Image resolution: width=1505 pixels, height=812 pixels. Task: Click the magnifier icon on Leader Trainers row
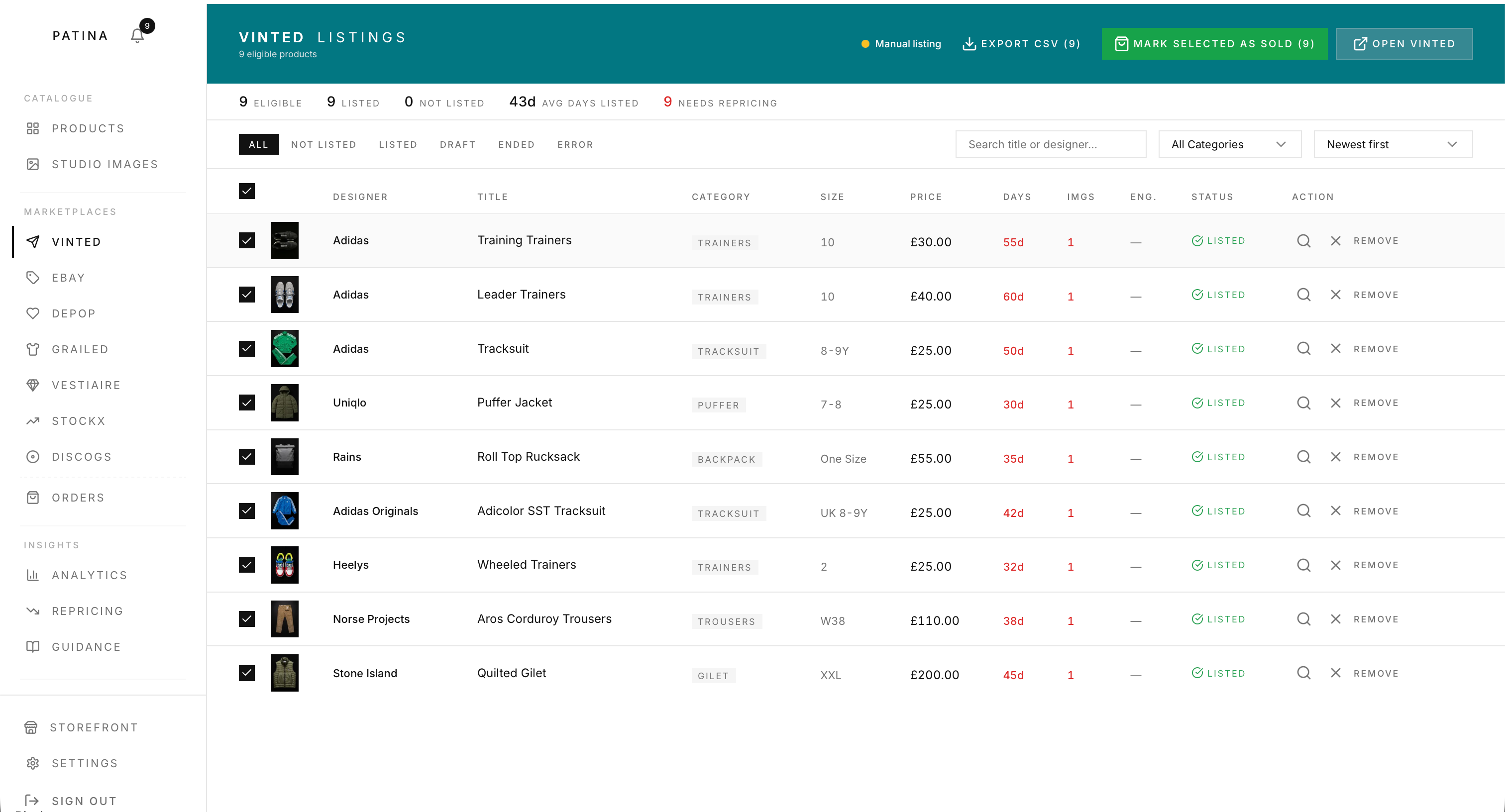(1303, 295)
